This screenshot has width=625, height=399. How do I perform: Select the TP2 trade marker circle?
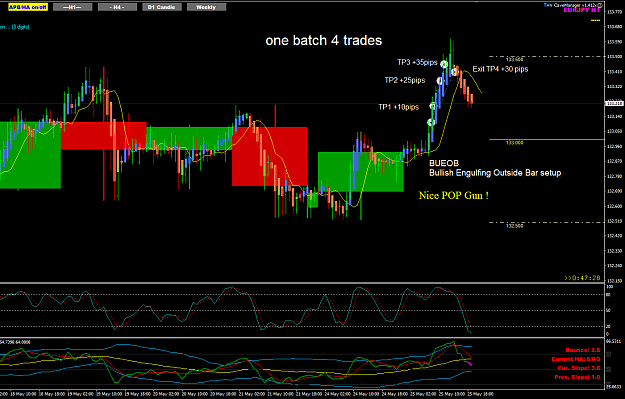[x=440, y=81]
